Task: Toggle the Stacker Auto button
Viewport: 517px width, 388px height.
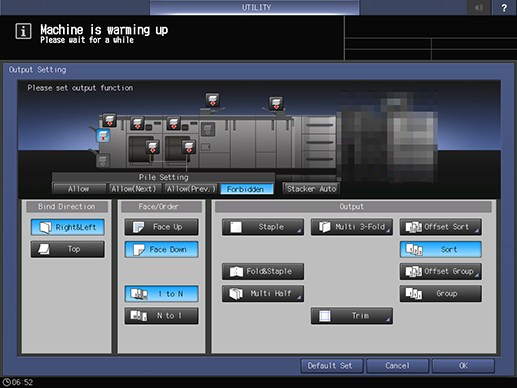Action: coord(311,189)
